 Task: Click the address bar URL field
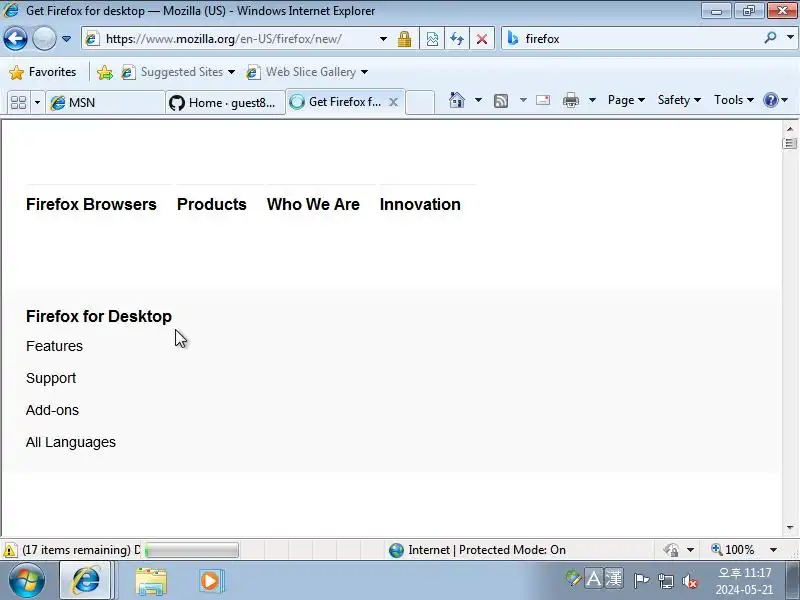tap(230, 39)
